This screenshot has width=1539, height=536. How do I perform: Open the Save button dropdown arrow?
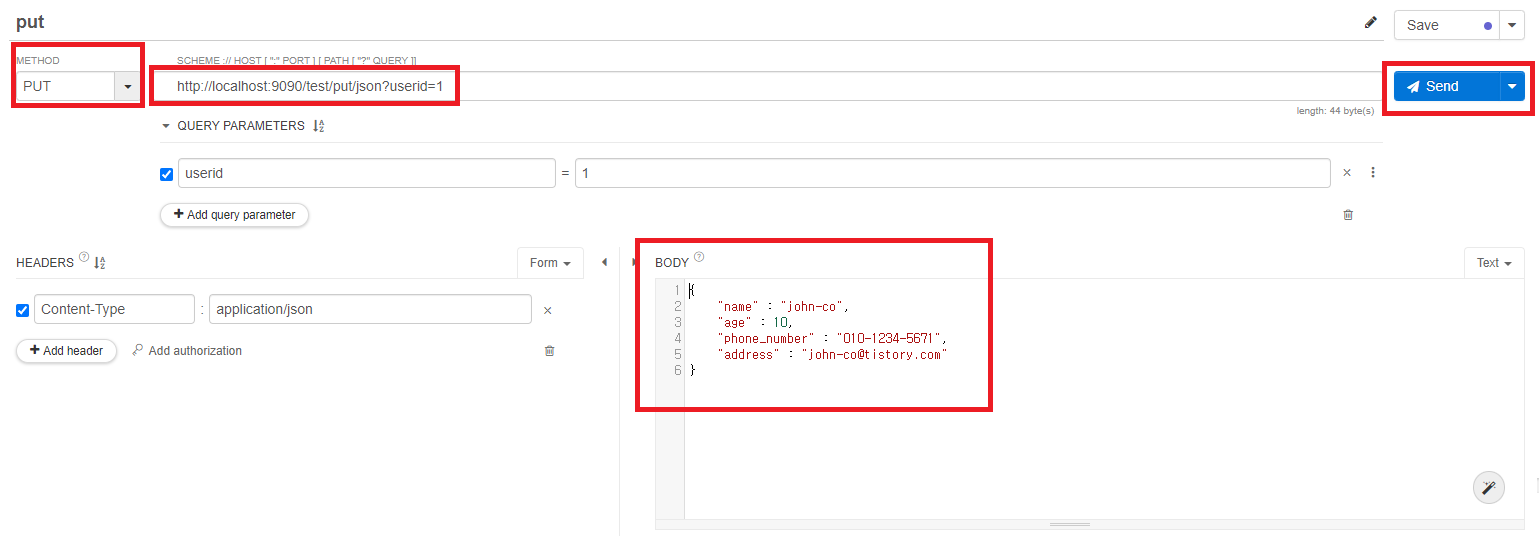pos(1511,25)
